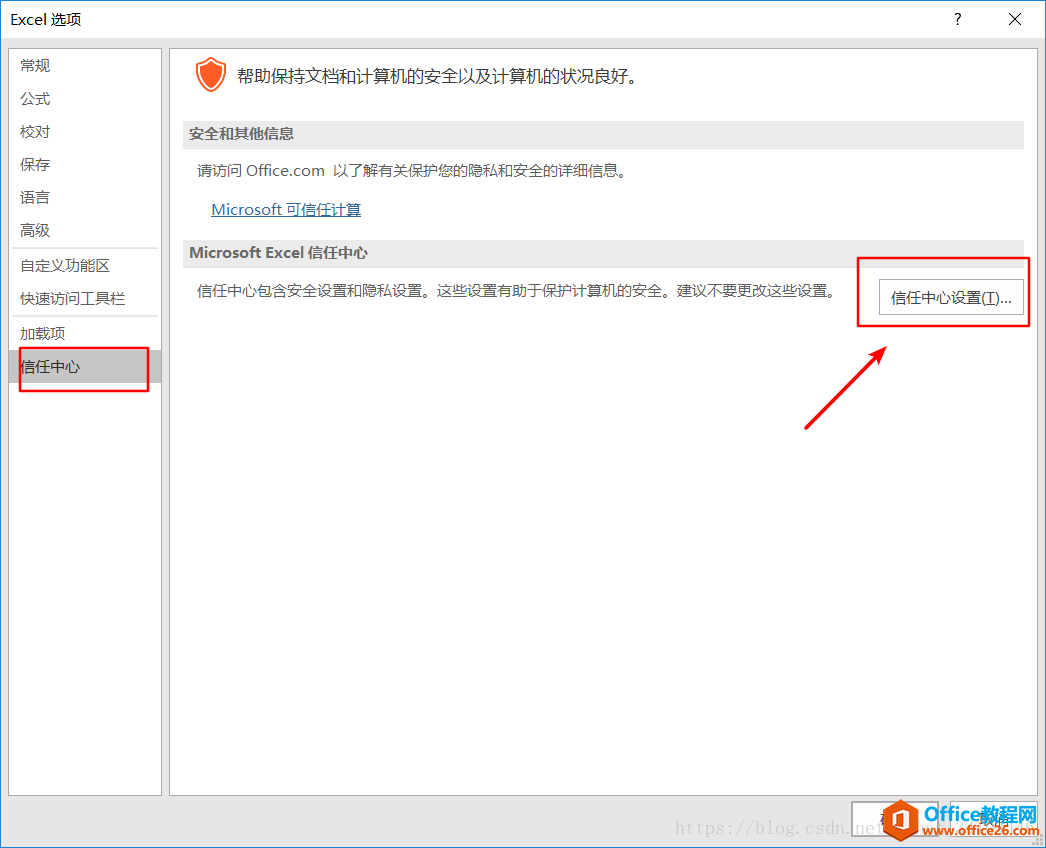Open the 保存 options page
The height and width of the screenshot is (848, 1046).
click(x=34, y=164)
